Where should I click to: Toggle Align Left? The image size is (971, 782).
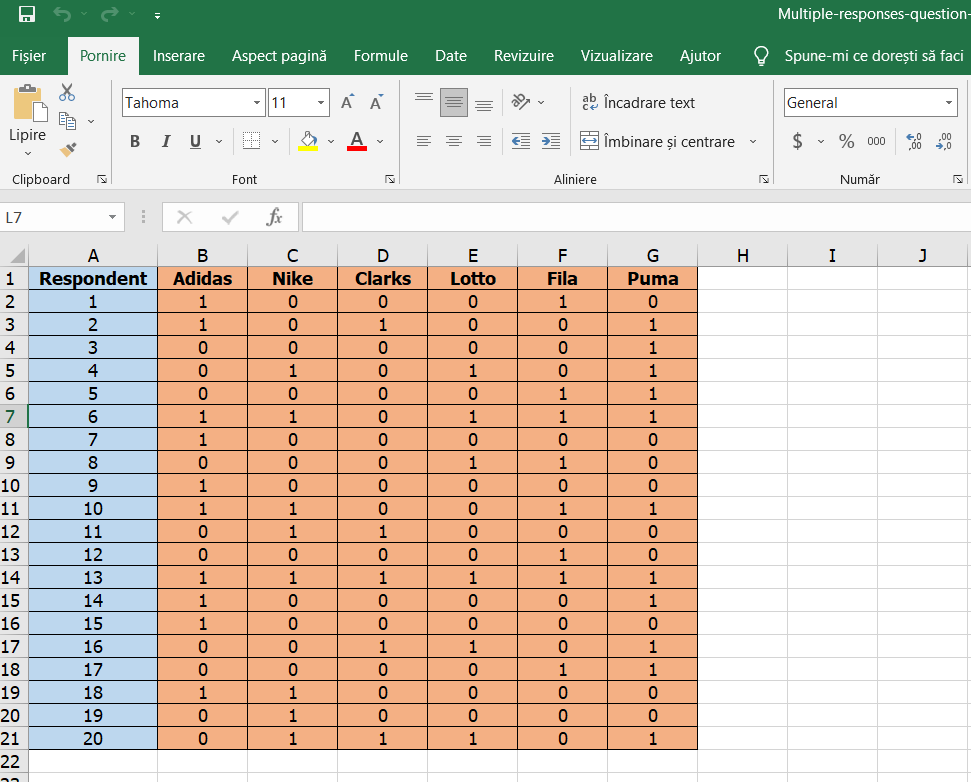coord(424,142)
